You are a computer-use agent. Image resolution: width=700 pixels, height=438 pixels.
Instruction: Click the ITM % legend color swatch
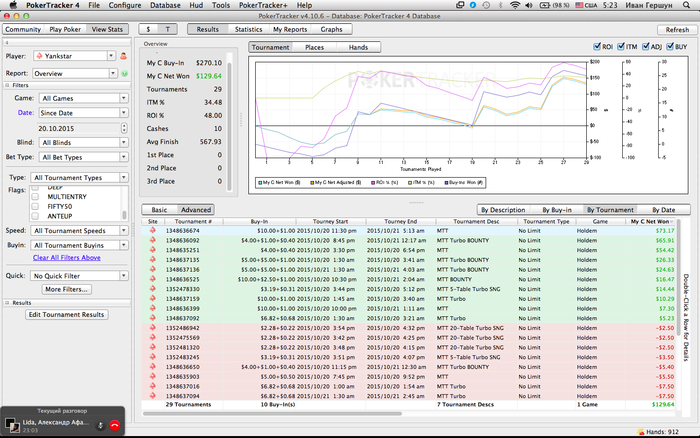point(410,183)
